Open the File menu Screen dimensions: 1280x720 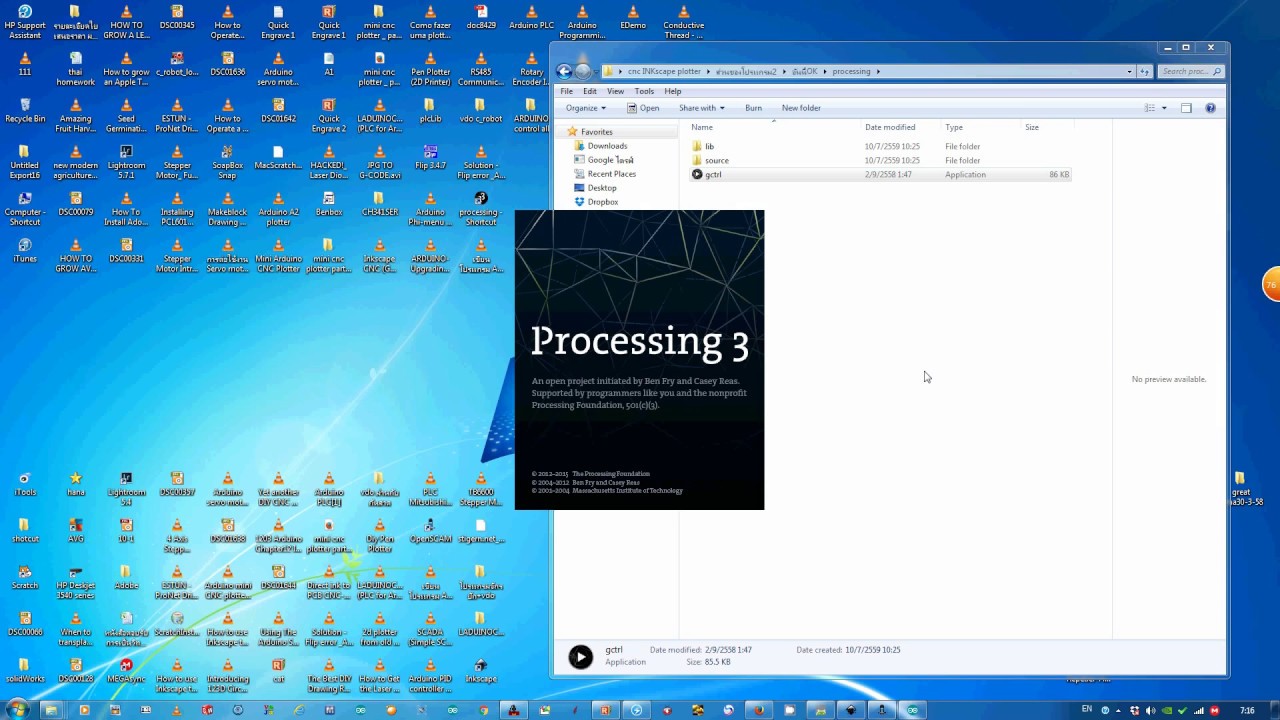567,91
